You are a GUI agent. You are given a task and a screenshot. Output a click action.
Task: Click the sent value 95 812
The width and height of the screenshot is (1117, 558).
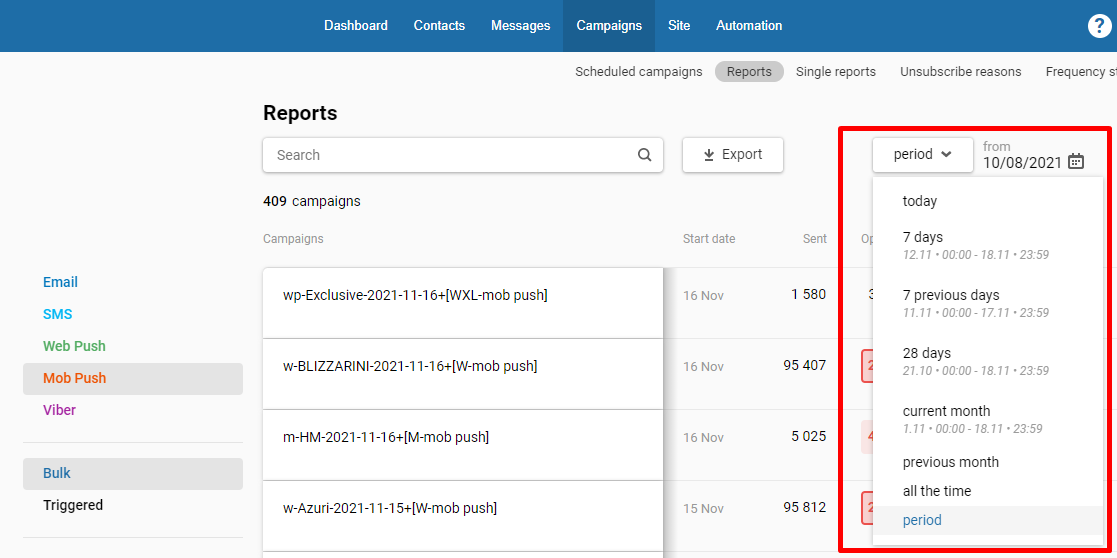pyautogui.click(x=804, y=507)
